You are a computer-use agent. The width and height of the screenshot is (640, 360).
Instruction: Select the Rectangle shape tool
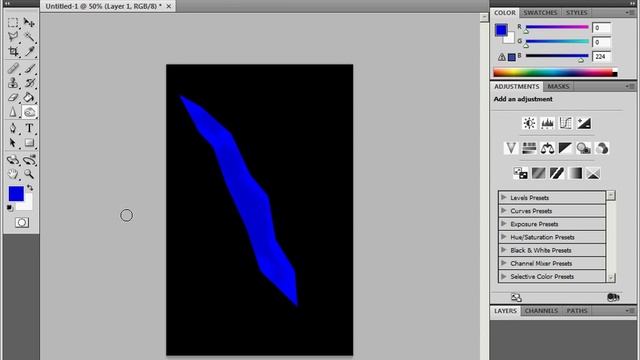29,143
